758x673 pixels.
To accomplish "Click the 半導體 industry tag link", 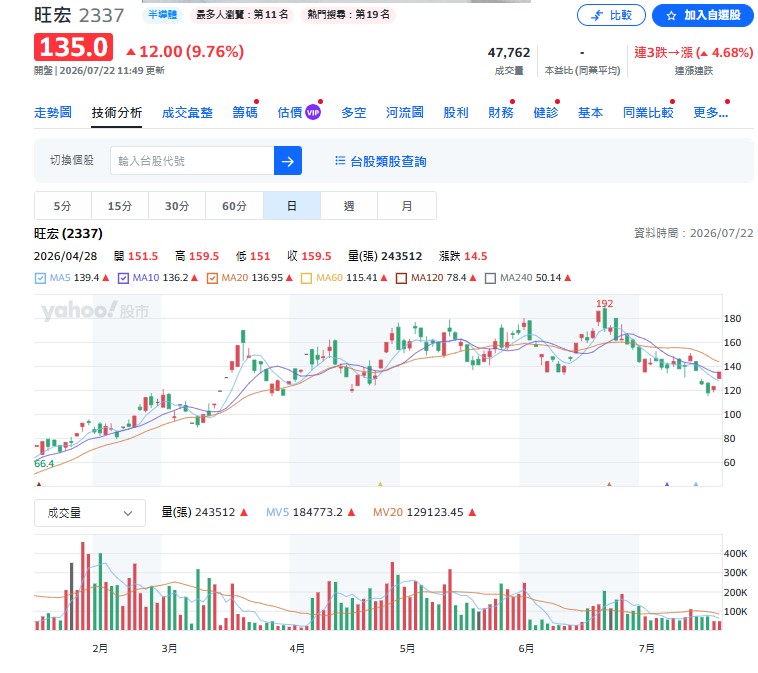I will [x=162, y=15].
